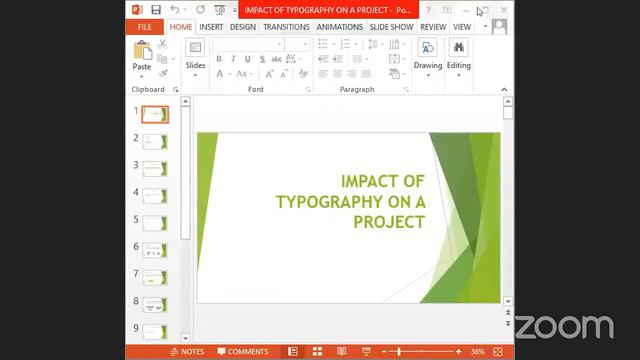This screenshot has height=360, width=640.
Task: Switch to the TRANSITIONS tab
Action: coord(286,27)
